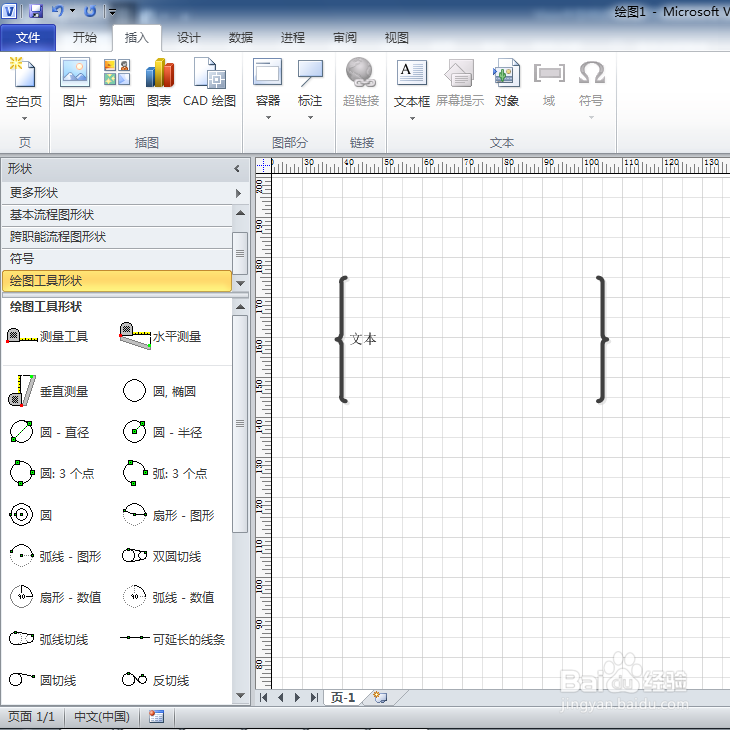Switch to the 审阅 tab

pos(345,38)
